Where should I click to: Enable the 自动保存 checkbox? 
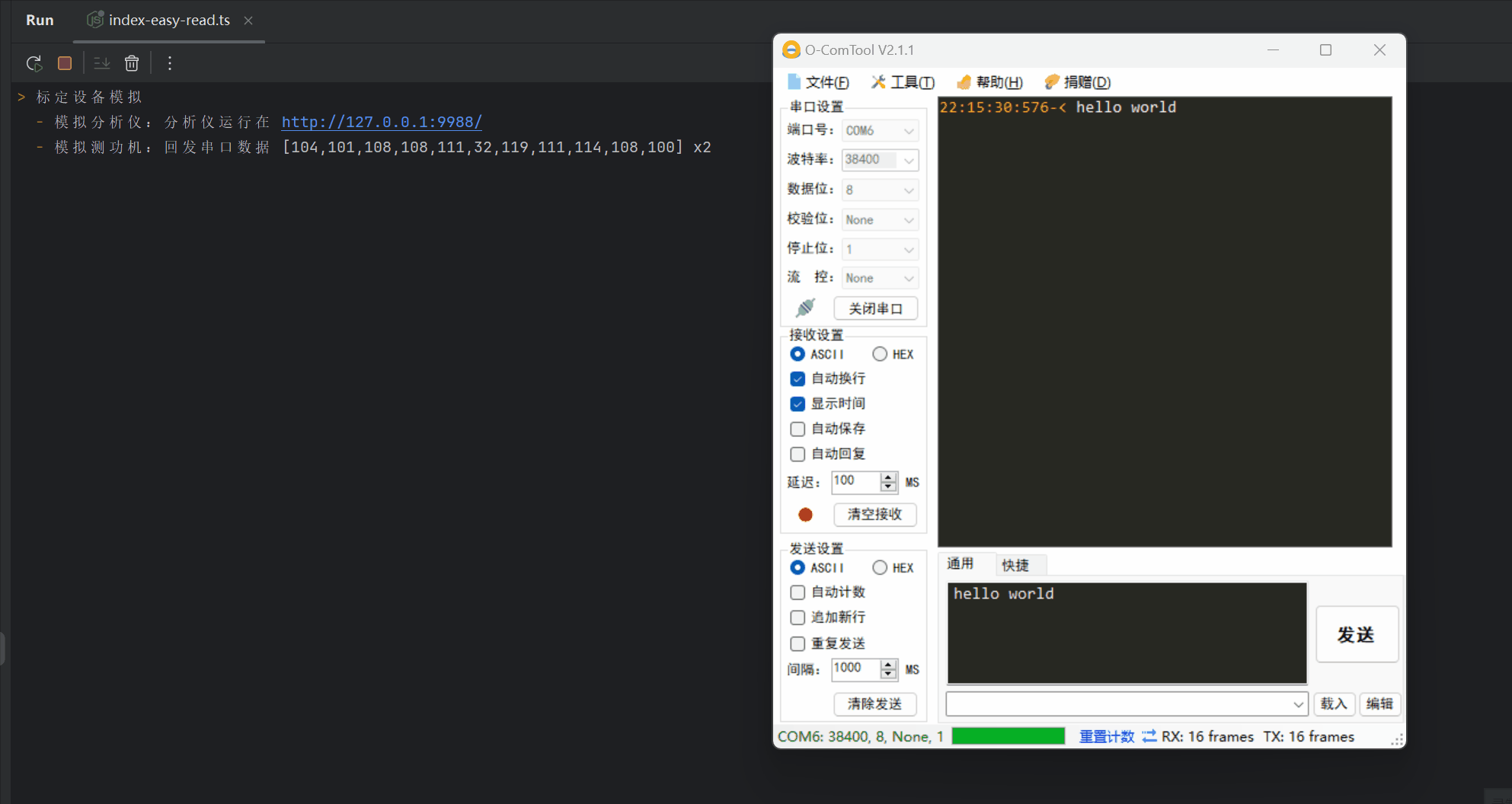798,429
